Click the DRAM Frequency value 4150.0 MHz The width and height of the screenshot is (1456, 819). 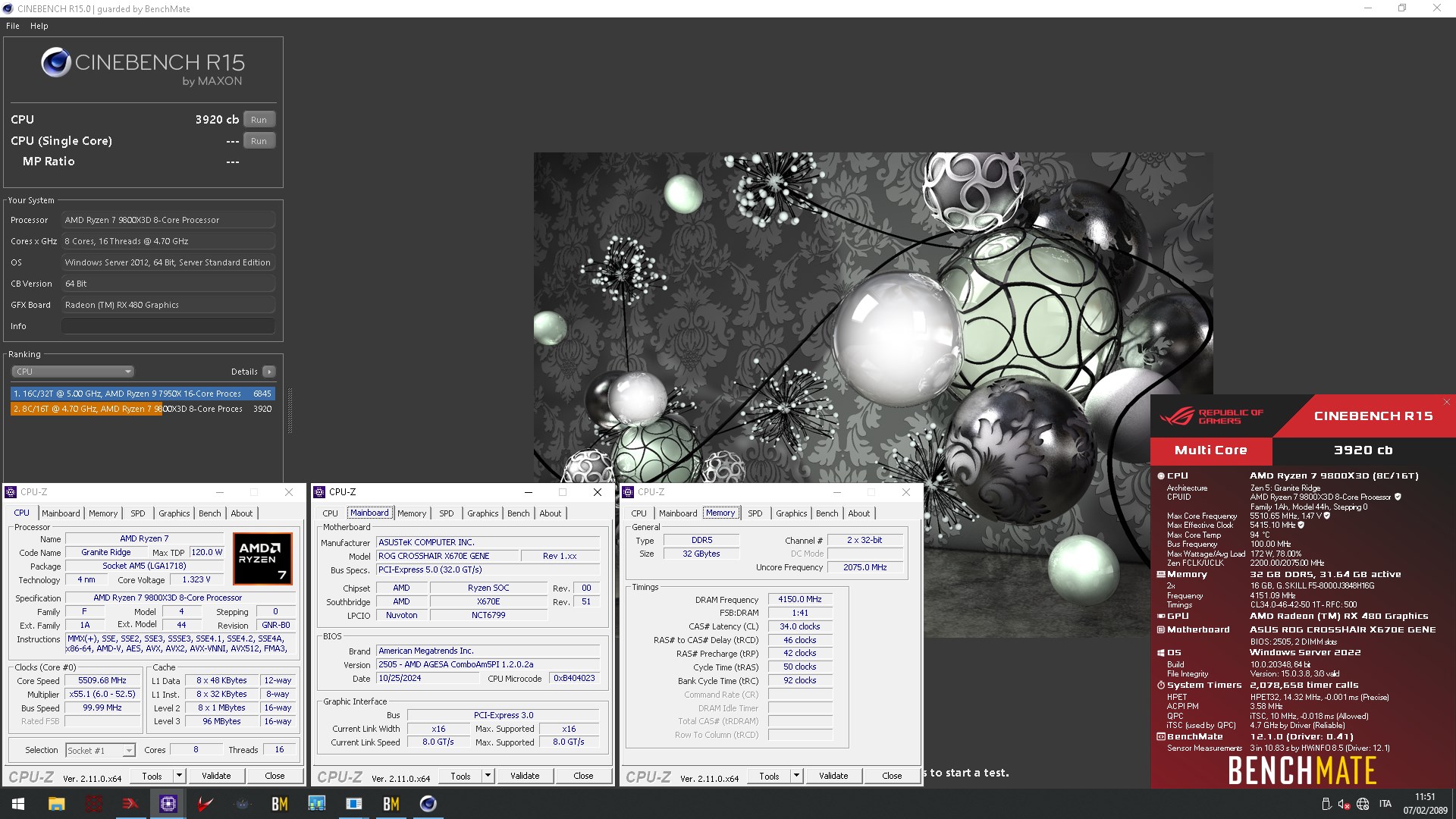click(799, 599)
